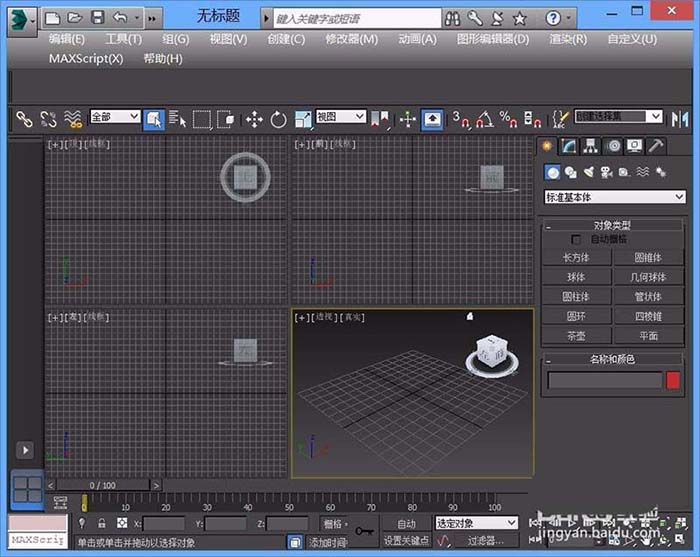
Task: Switch to Hierarchy command panel tab
Action: tap(591, 146)
